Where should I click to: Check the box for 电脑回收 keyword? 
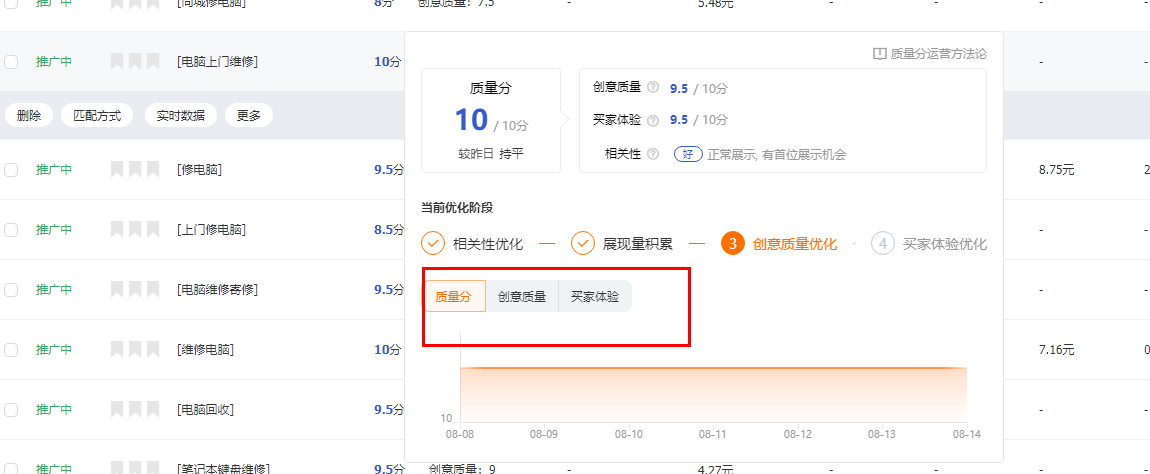(x=11, y=410)
